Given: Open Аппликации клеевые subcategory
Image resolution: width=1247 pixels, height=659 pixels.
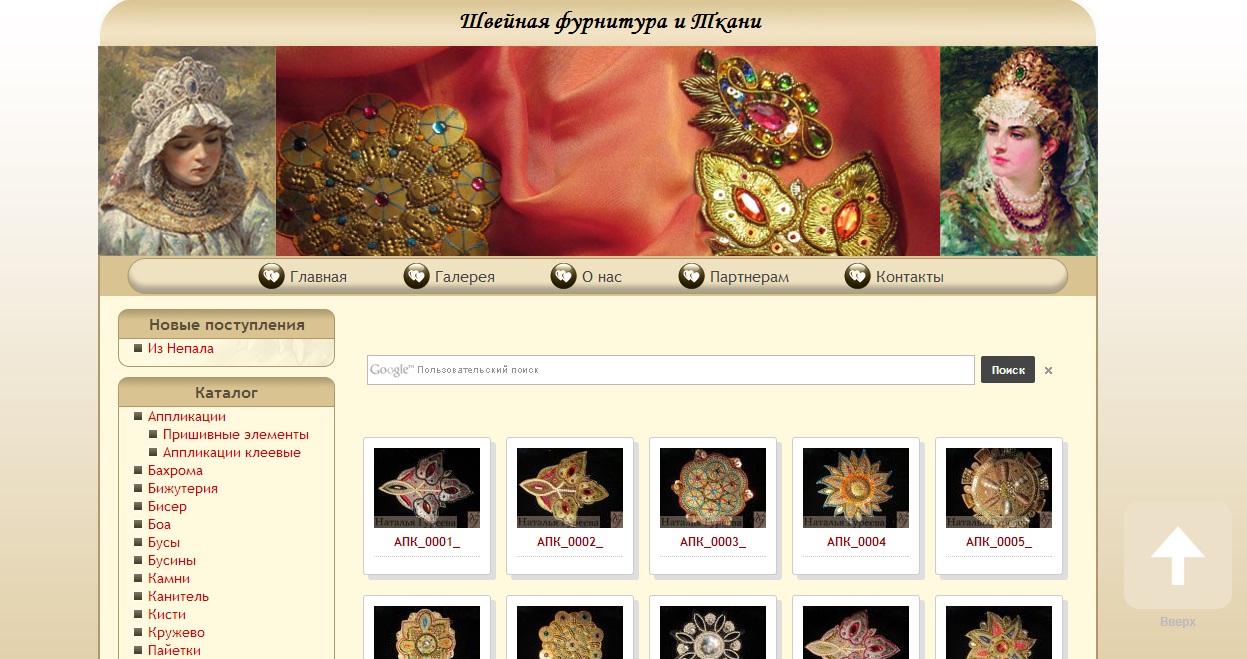Looking at the screenshot, I should pos(232,453).
